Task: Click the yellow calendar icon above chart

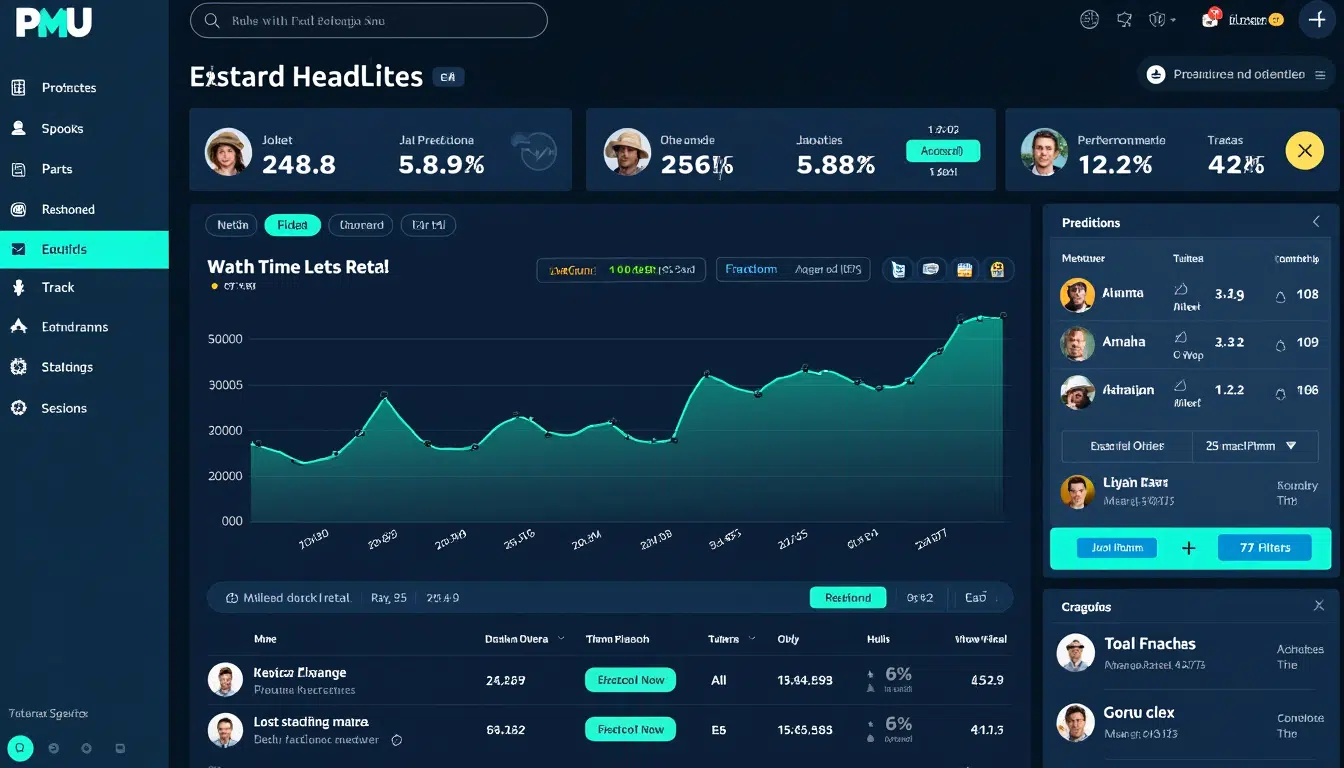Action: (964, 269)
